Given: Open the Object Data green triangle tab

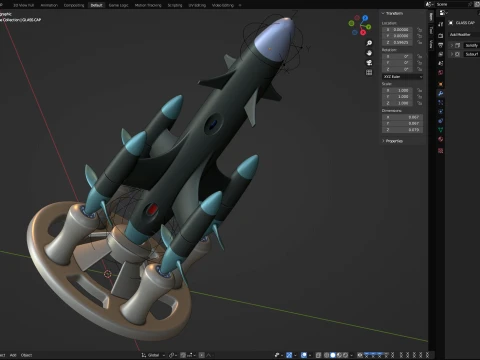Looking at the screenshot, I should pyautogui.click(x=441, y=130).
